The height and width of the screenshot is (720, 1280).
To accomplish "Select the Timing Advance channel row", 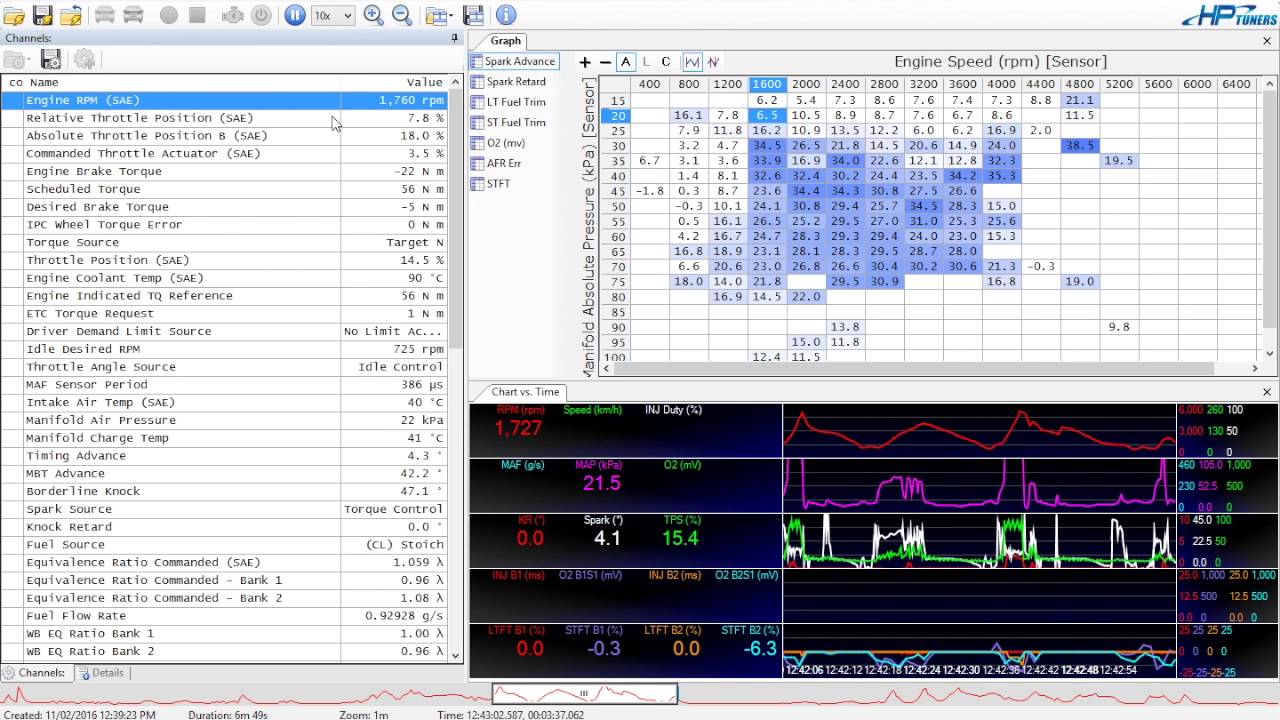I will [225, 456].
